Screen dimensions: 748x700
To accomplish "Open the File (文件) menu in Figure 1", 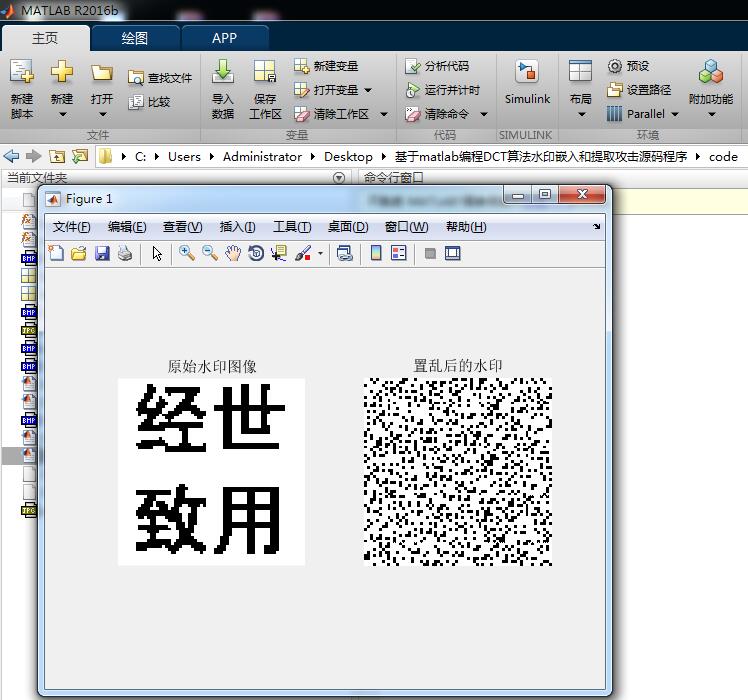I will (72, 227).
